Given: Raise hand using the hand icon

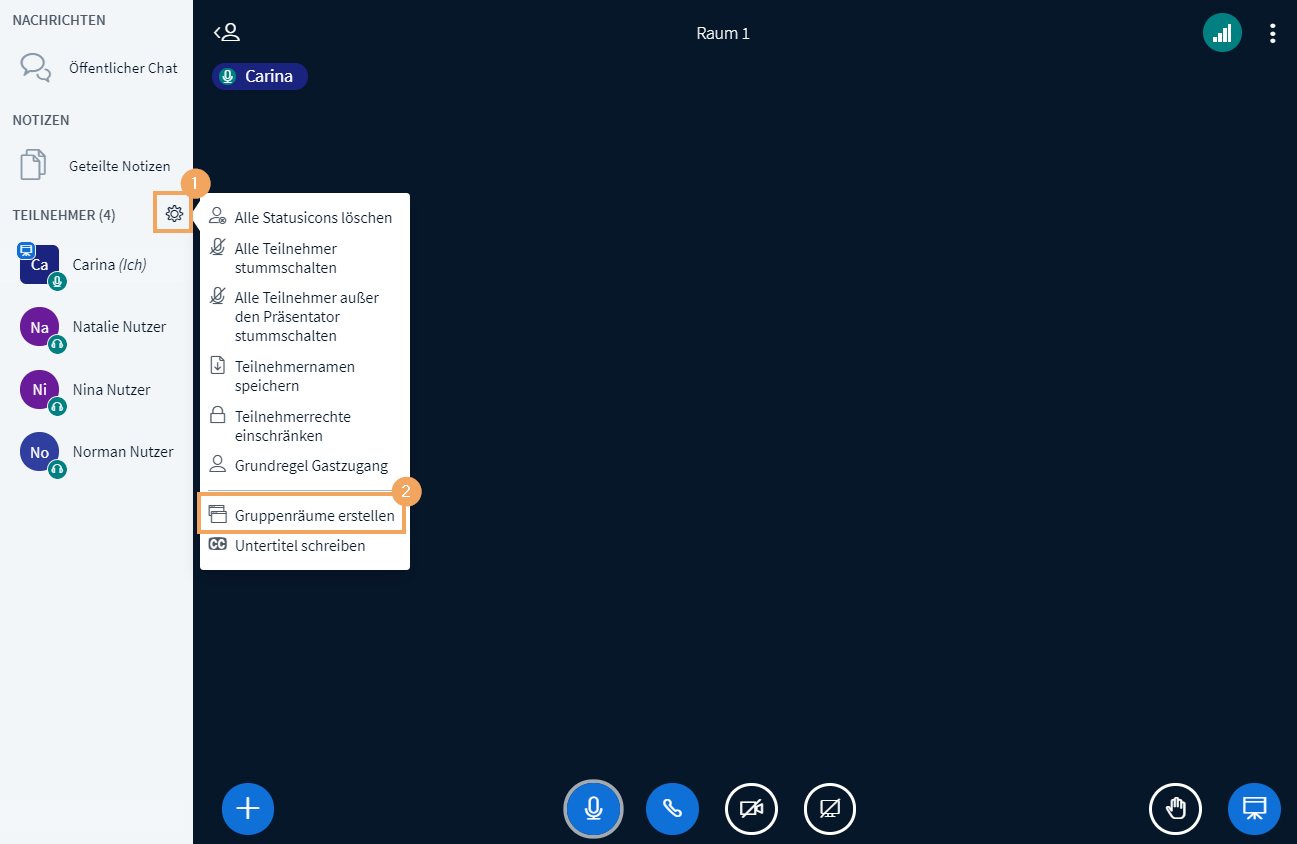Looking at the screenshot, I should pos(1175,809).
